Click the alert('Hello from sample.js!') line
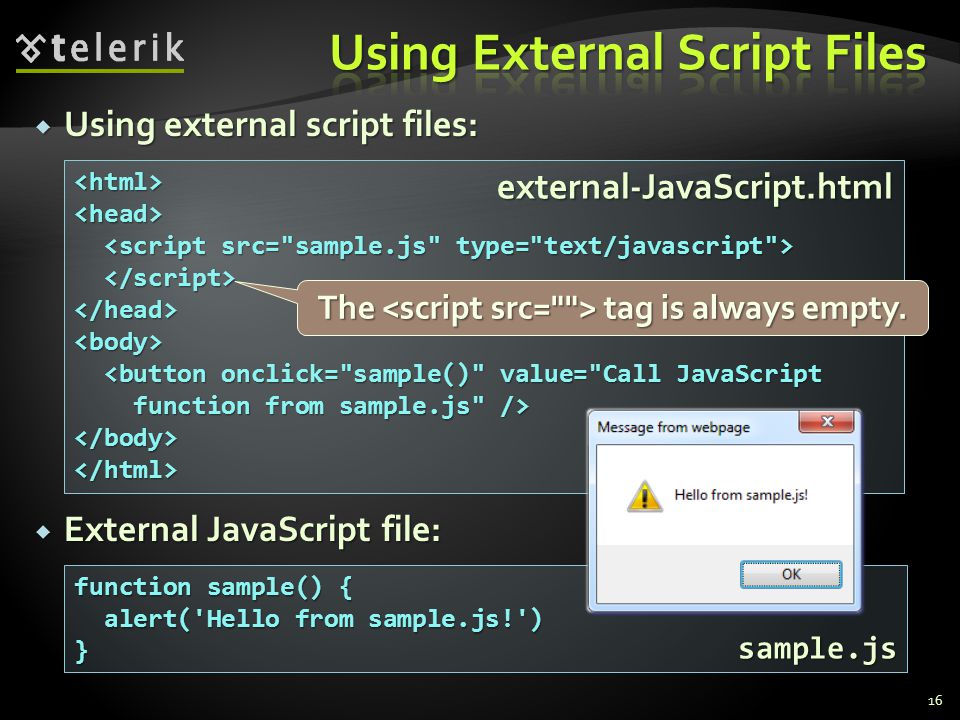Screen dimensions: 960x720 pyautogui.click(x=323, y=619)
